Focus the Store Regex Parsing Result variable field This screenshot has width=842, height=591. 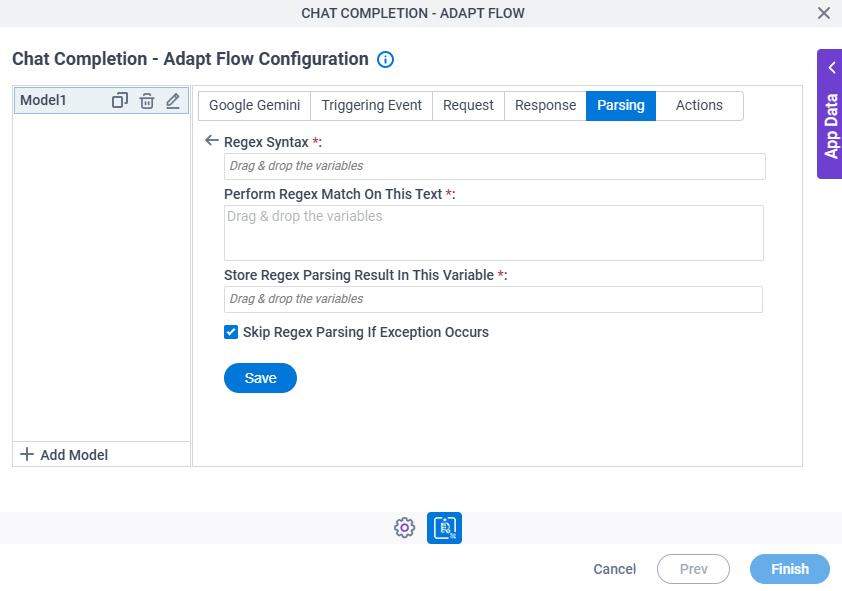[x=493, y=300]
